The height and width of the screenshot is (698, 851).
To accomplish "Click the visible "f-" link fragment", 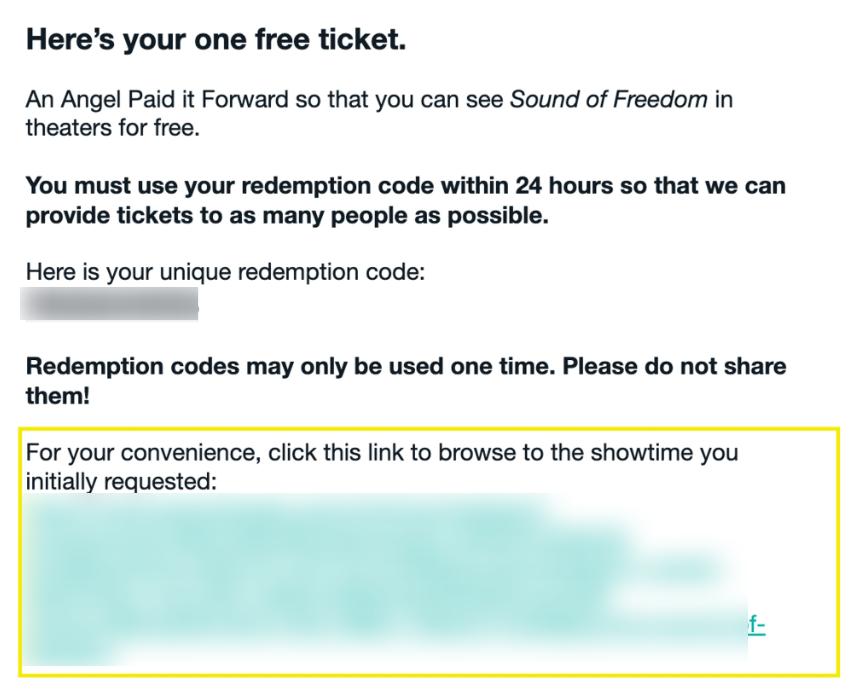I will coord(757,625).
